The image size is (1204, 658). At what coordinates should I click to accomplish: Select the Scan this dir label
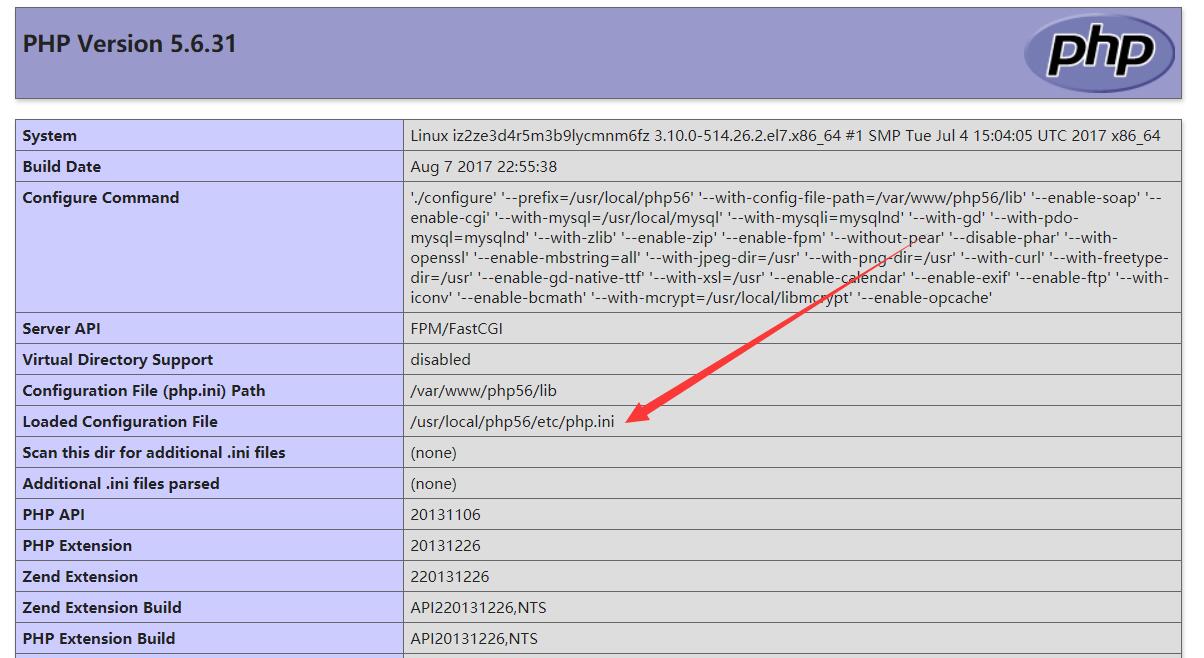coord(154,453)
